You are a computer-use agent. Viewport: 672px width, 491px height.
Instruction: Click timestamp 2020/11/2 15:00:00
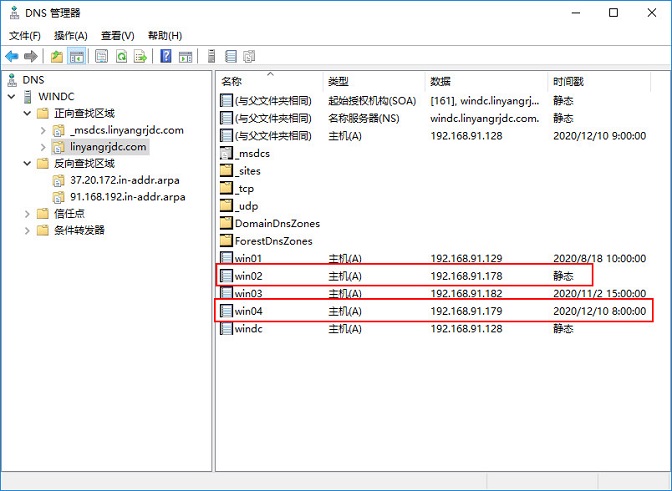click(600, 293)
